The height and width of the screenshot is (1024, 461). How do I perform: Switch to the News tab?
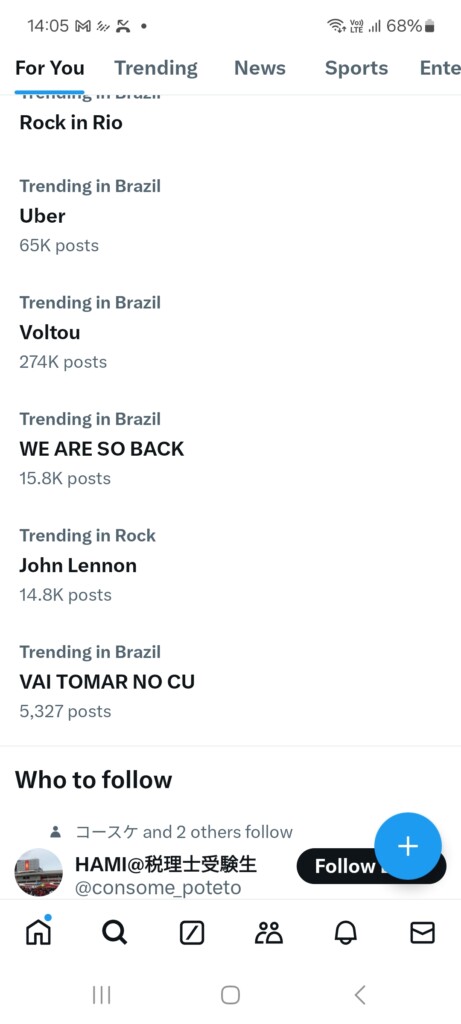point(260,68)
